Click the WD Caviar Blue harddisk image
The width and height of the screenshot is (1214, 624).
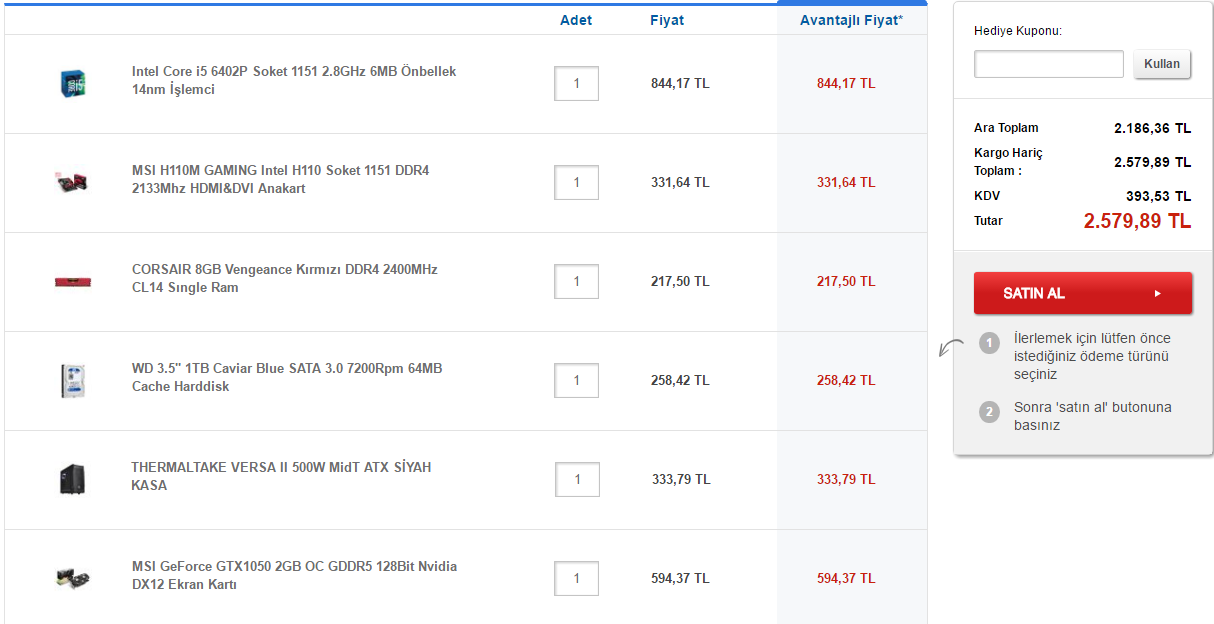pyautogui.click(x=72, y=380)
